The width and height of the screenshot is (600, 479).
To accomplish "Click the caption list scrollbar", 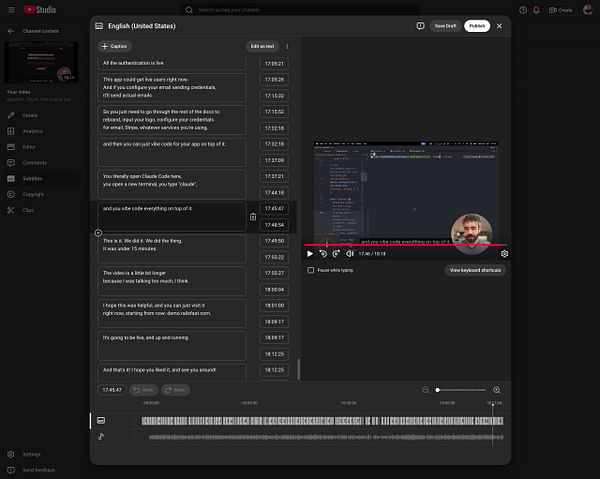I will click(x=298, y=369).
